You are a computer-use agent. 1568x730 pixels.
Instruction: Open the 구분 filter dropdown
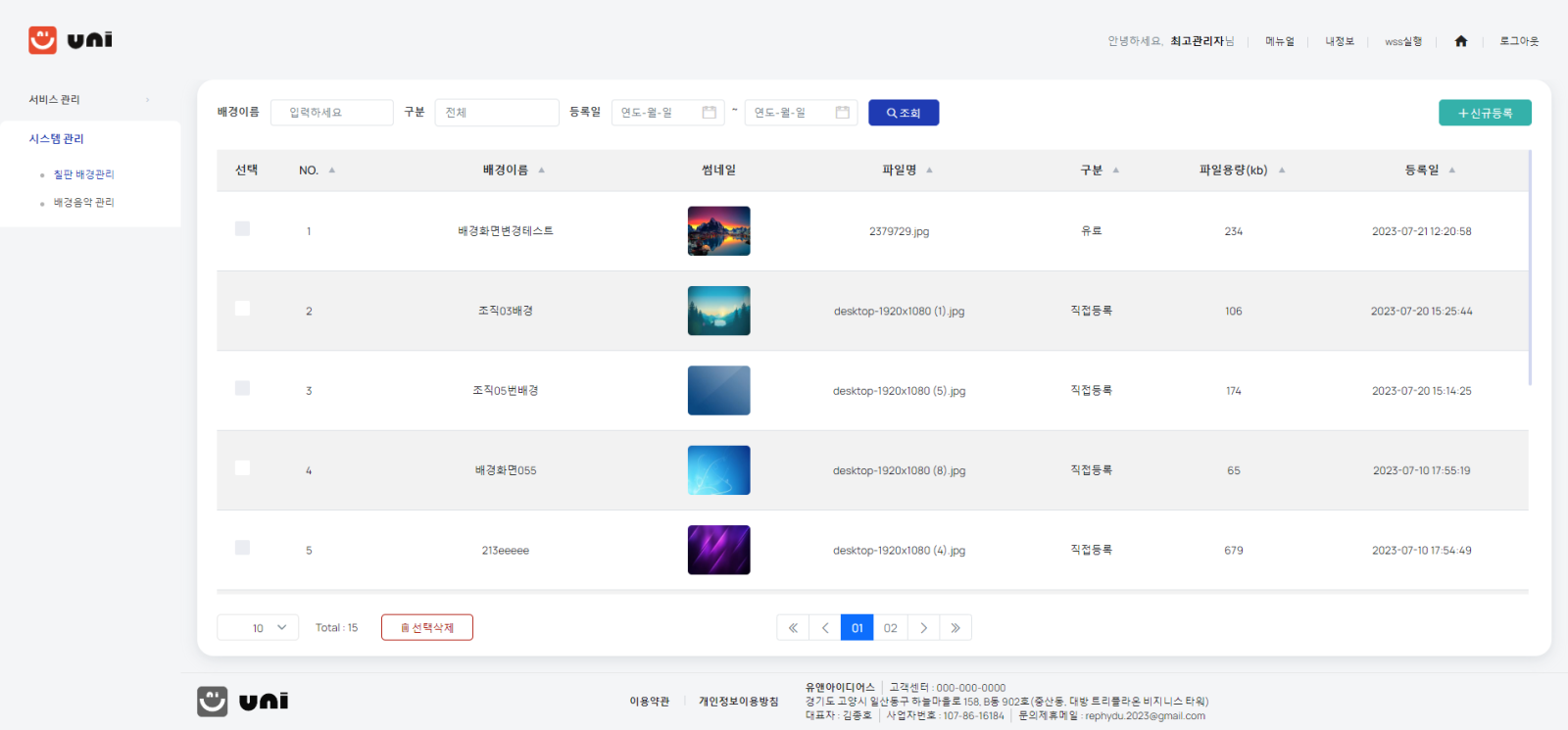coord(496,113)
